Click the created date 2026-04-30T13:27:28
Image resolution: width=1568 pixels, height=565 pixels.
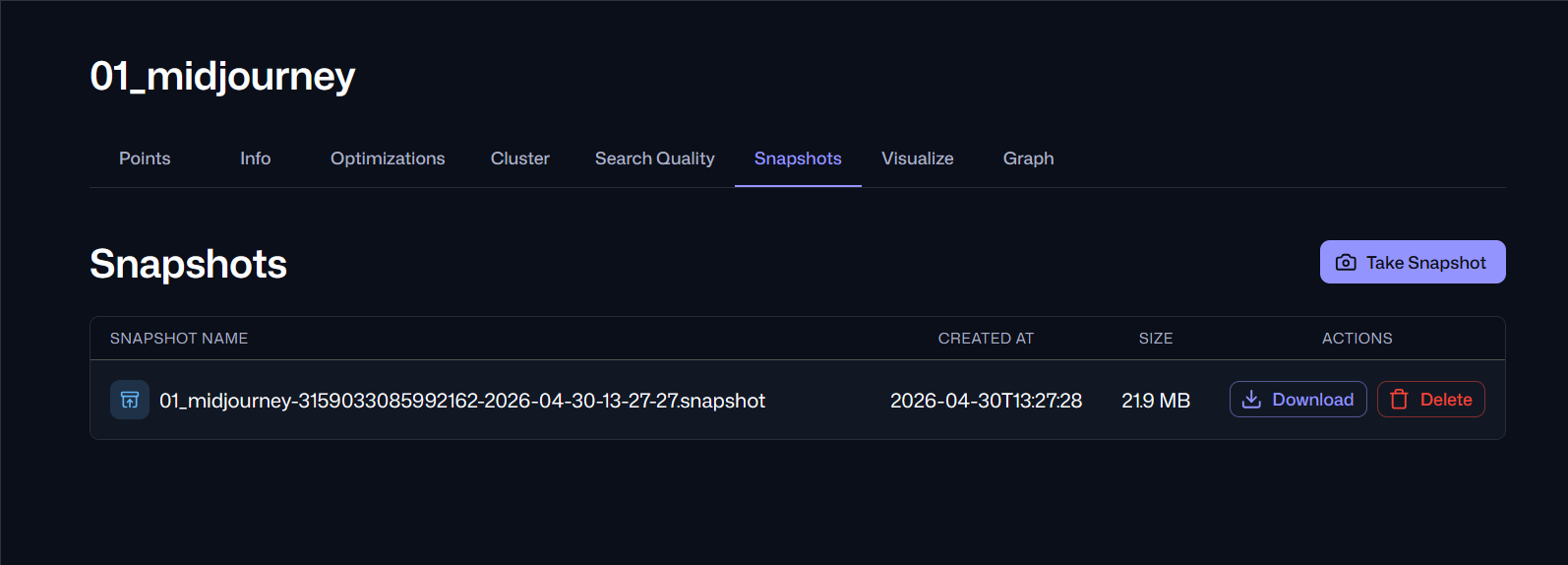(x=986, y=401)
